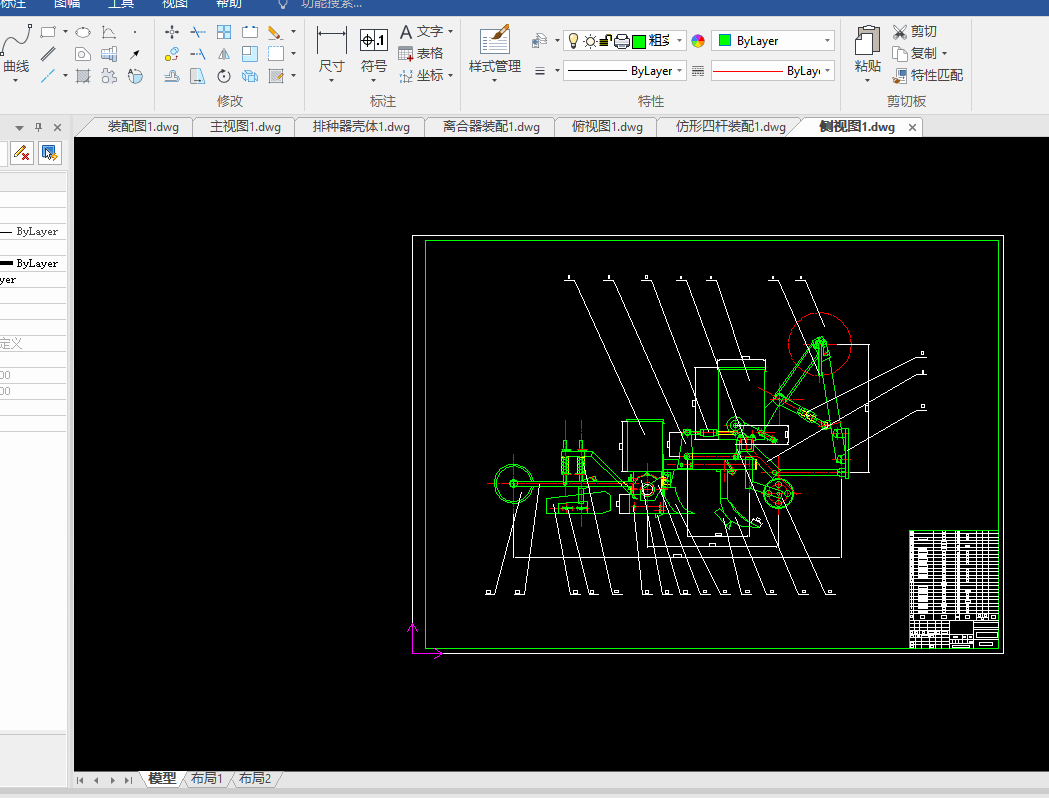Open the Style Manager (样式管理)
Viewport: 1049px width, 798px height.
tap(495, 52)
